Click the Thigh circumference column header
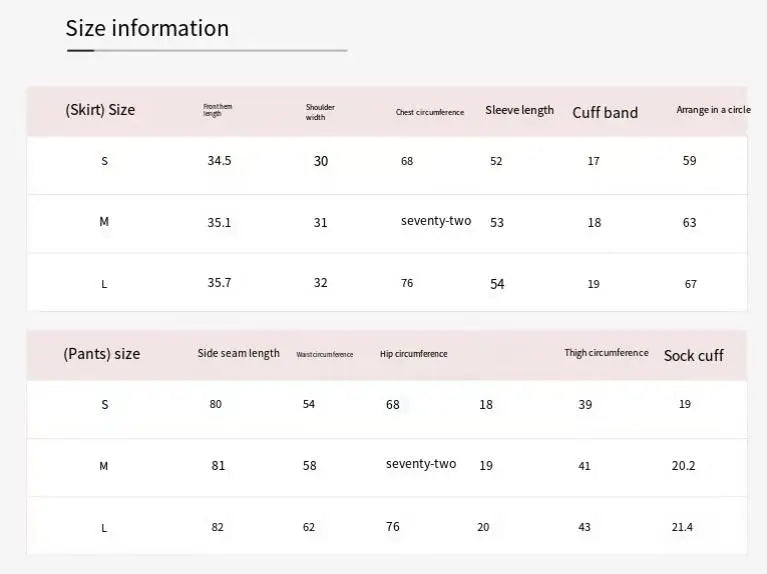The height and width of the screenshot is (574, 767). pyautogui.click(x=607, y=353)
